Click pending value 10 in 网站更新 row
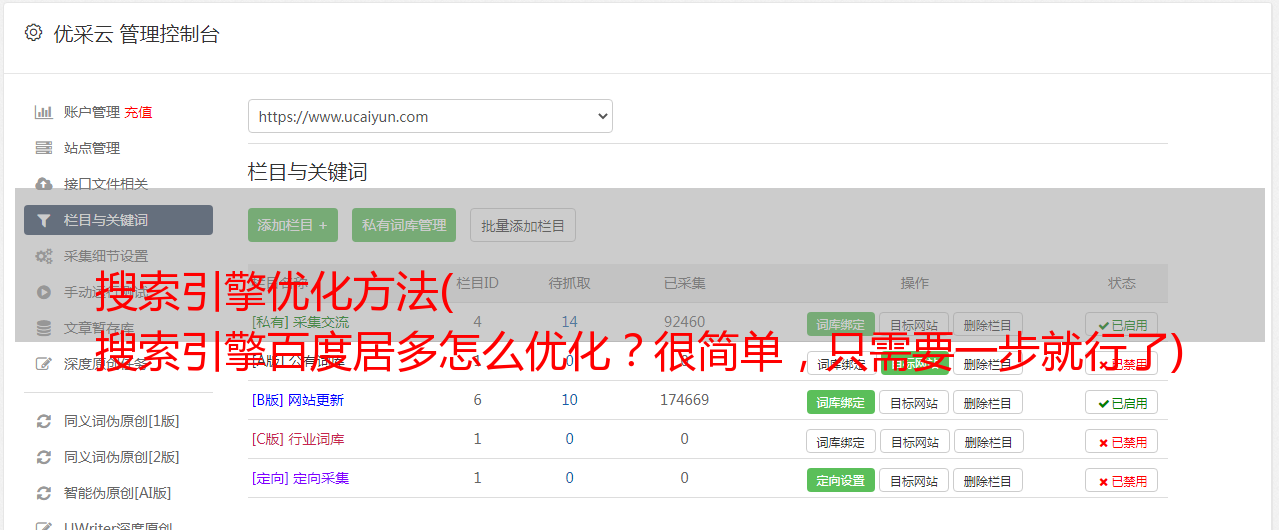This screenshot has height=530, width=1279. (x=570, y=400)
